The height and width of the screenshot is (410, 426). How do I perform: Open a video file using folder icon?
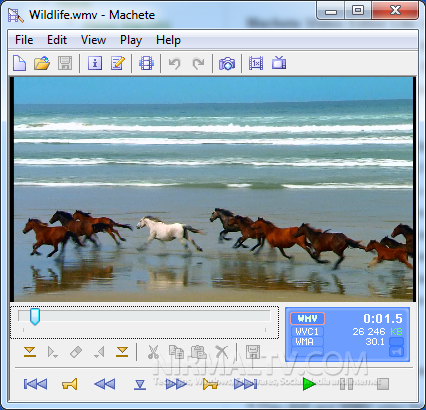42,63
